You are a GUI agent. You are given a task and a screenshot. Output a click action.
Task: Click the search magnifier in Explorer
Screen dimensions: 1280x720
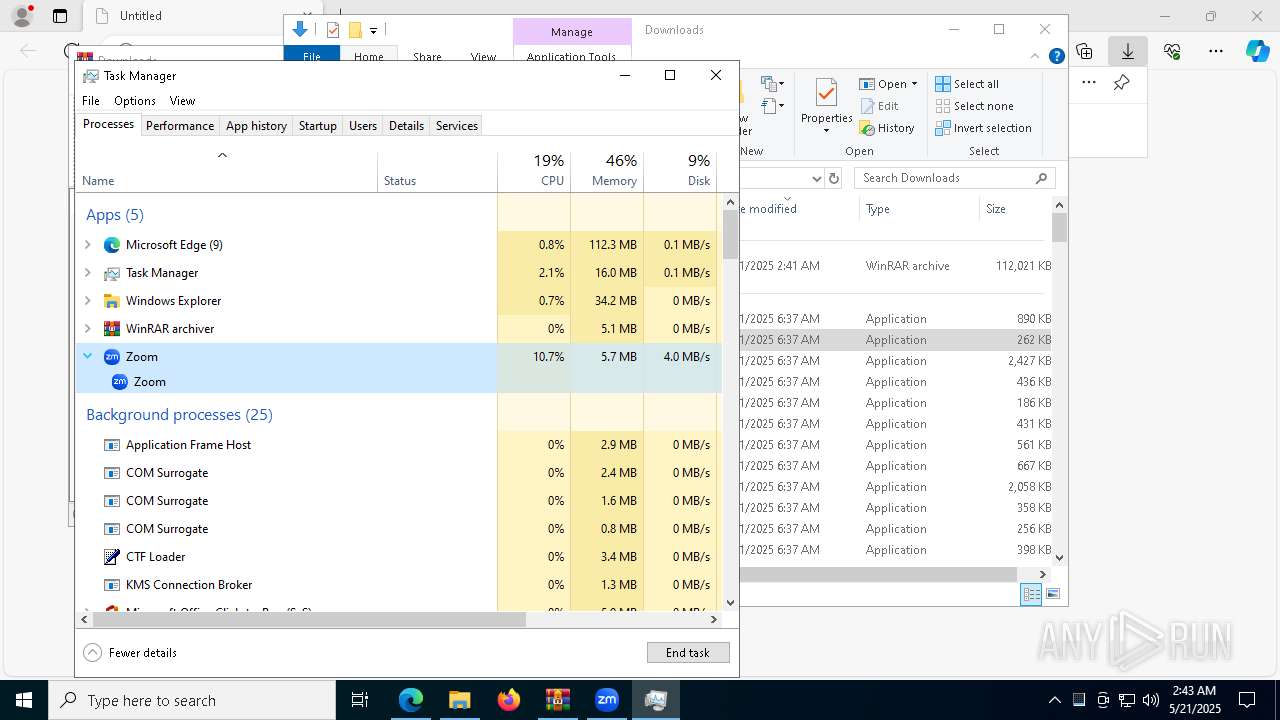1041,178
